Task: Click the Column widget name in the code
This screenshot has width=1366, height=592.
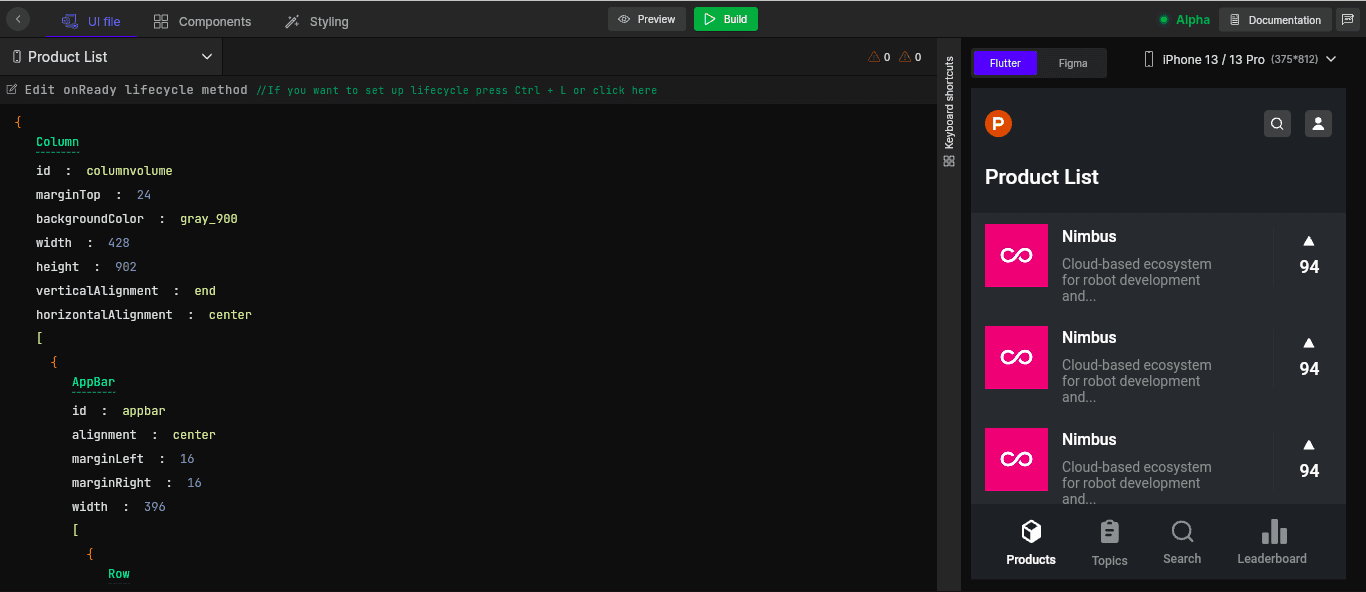Action: click(57, 142)
